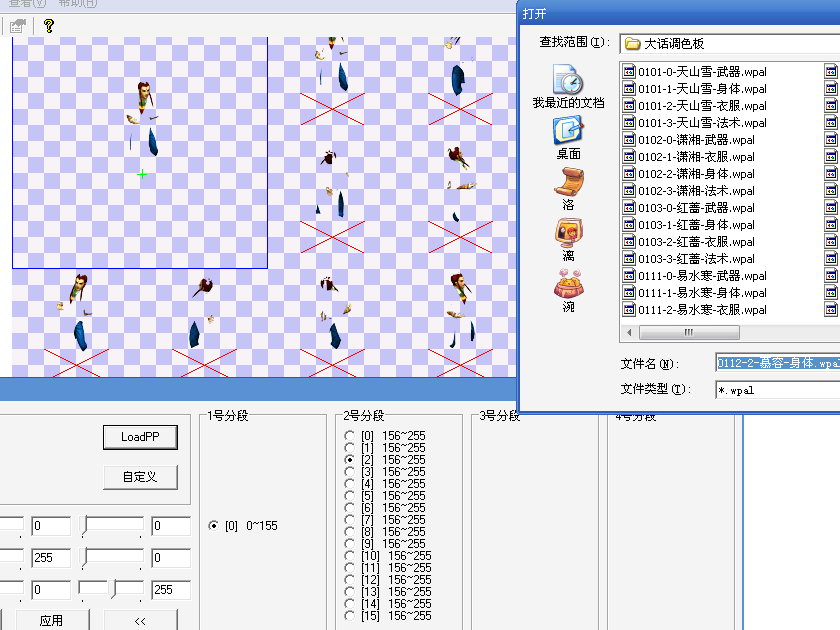
Task: Enable radio option [6] 156~255
Action: [349, 507]
